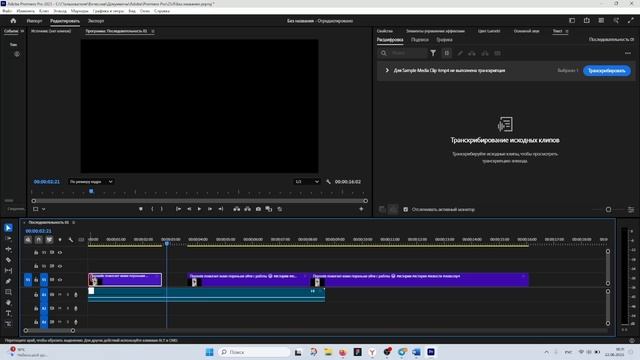Select the Selection arrow tool
This screenshot has height=360, width=640.
(8, 228)
